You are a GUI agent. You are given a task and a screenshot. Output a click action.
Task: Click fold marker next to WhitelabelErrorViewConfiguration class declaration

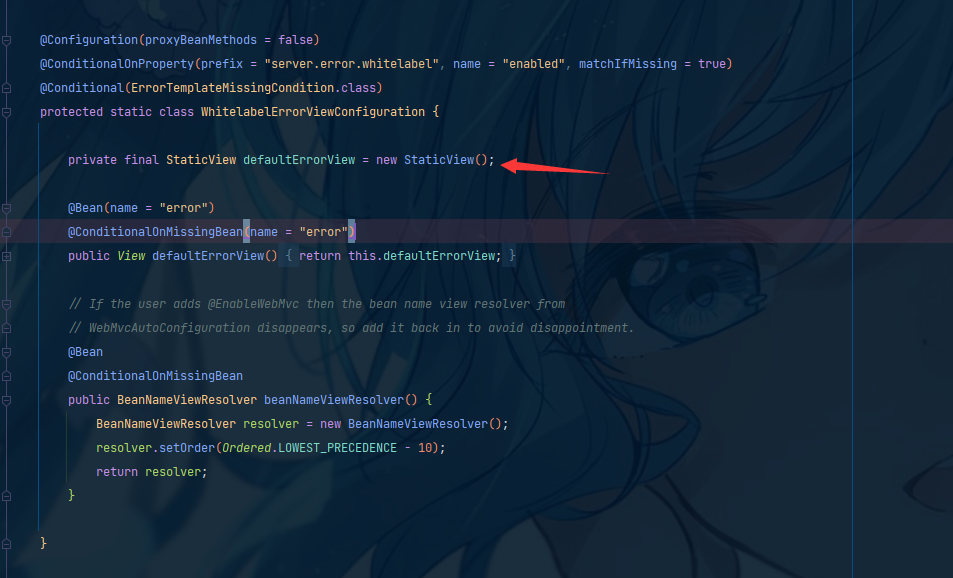pos(6,112)
